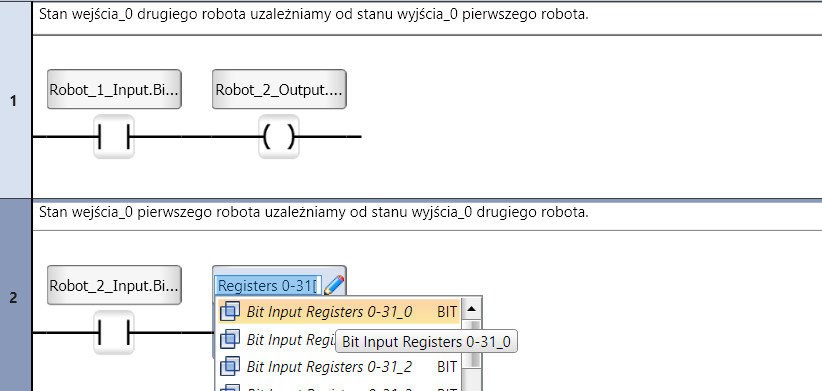This screenshot has width=822, height=391.
Task: Select the contact symbol in rung 1
Action: point(114,136)
